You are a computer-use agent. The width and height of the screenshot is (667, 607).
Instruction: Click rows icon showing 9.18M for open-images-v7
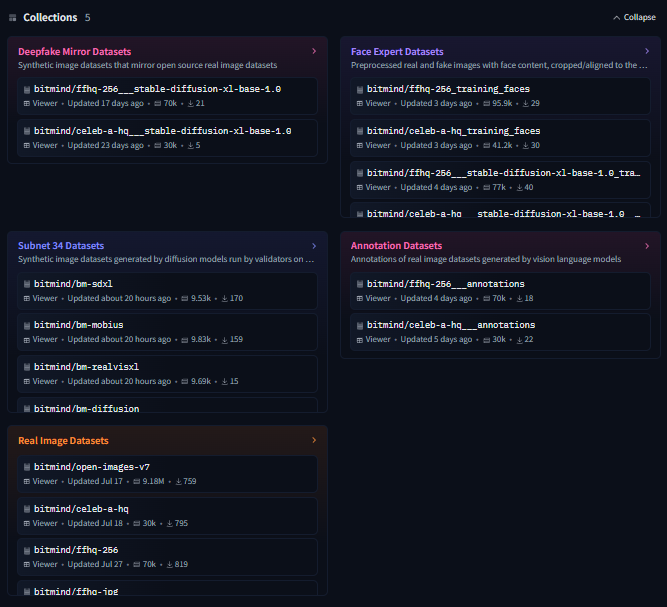(x=137, y=482)
